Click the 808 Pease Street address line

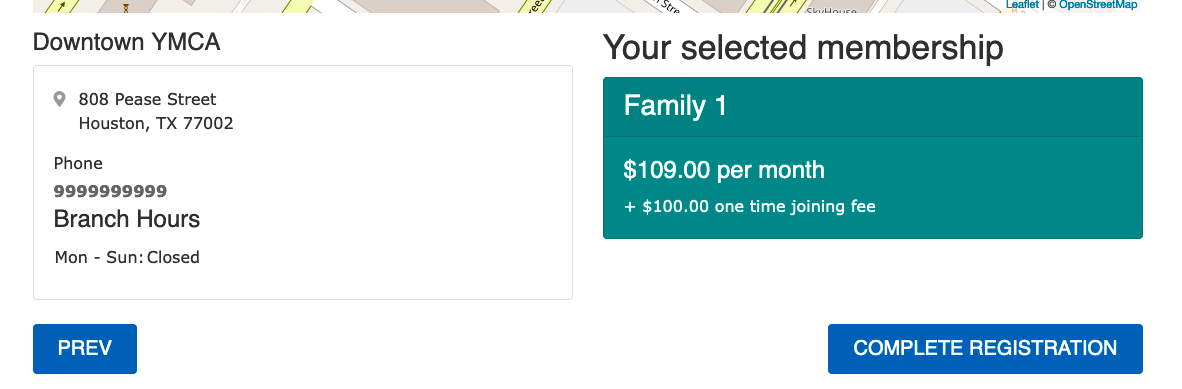pos(148,100)
